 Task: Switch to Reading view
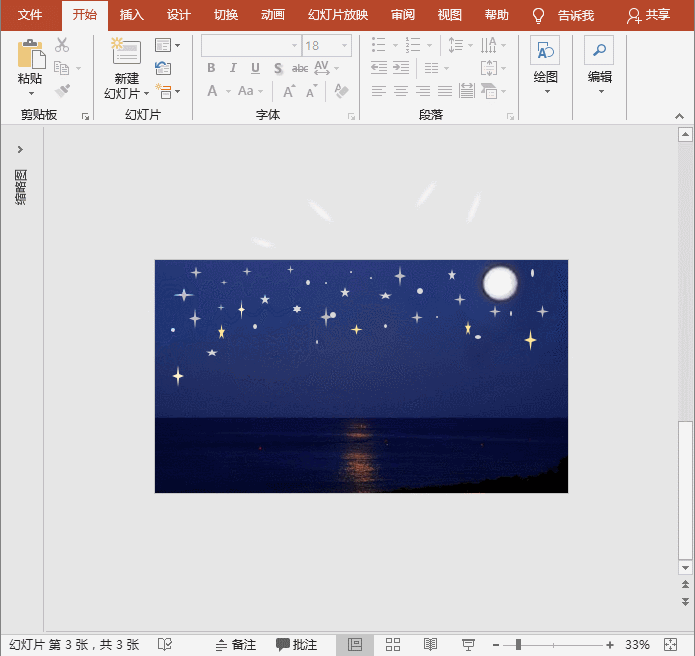[430, 644]
